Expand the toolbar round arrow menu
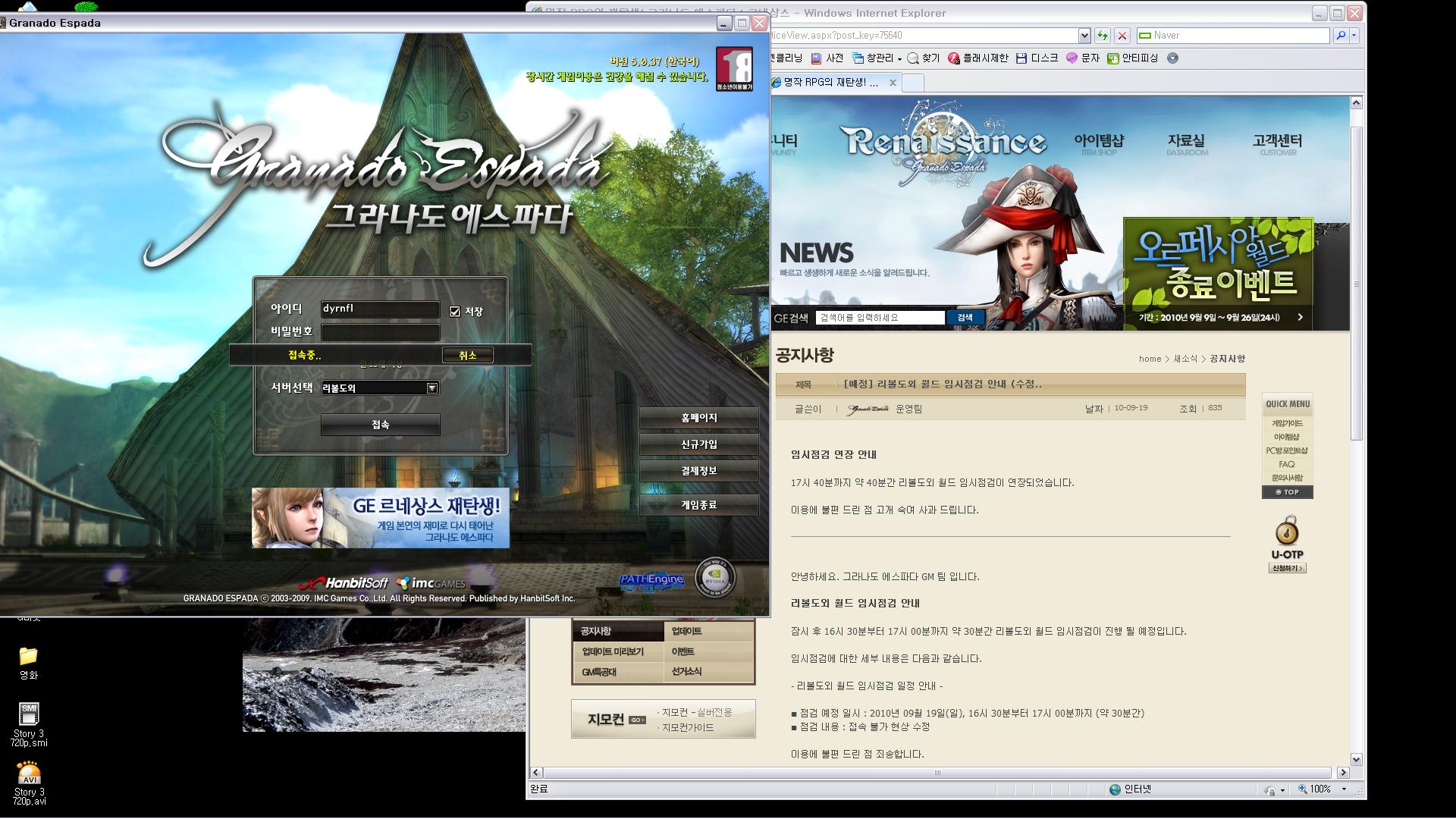 1172,58
